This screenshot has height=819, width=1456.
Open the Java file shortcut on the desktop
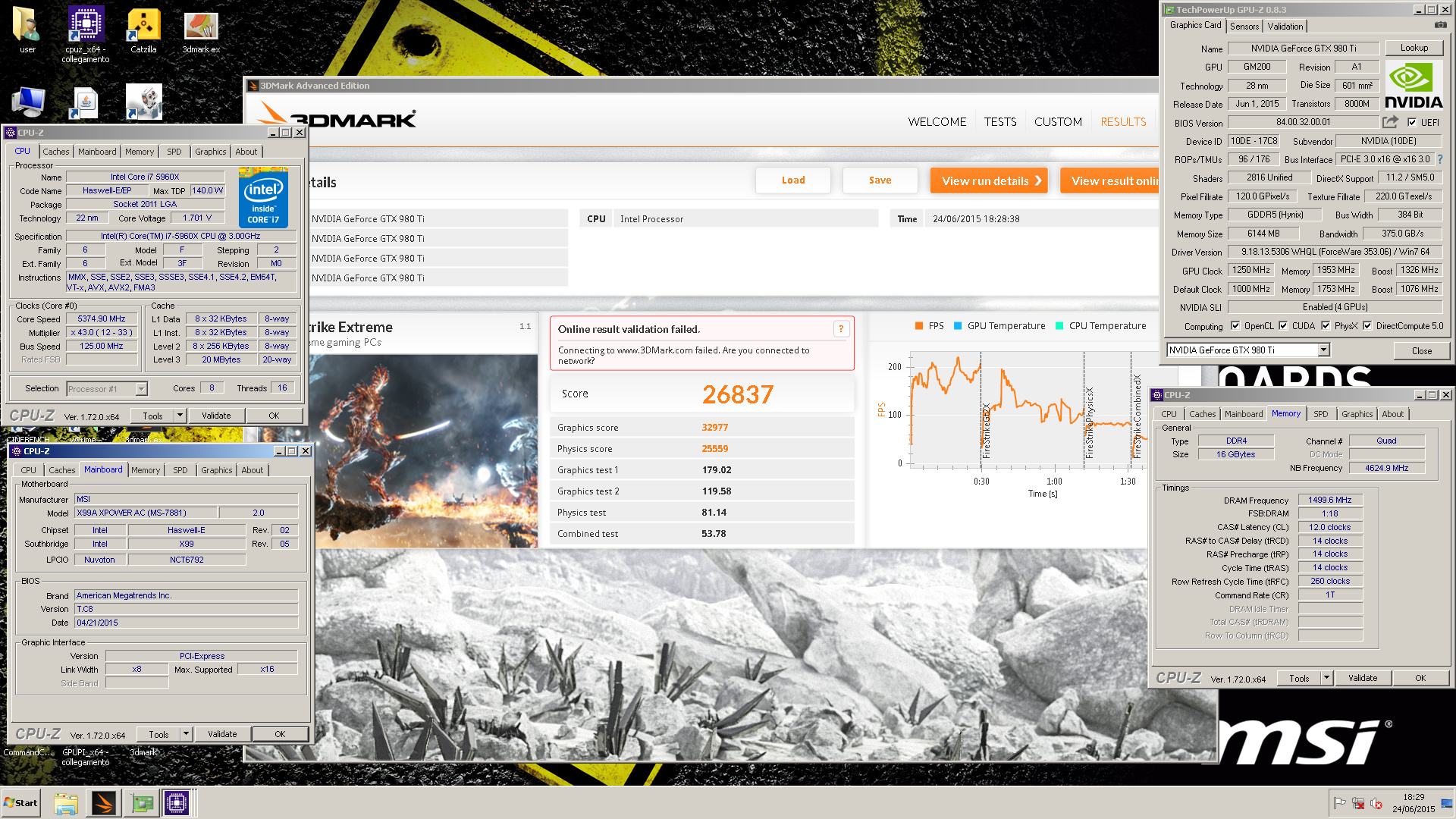tap(85, 102)
